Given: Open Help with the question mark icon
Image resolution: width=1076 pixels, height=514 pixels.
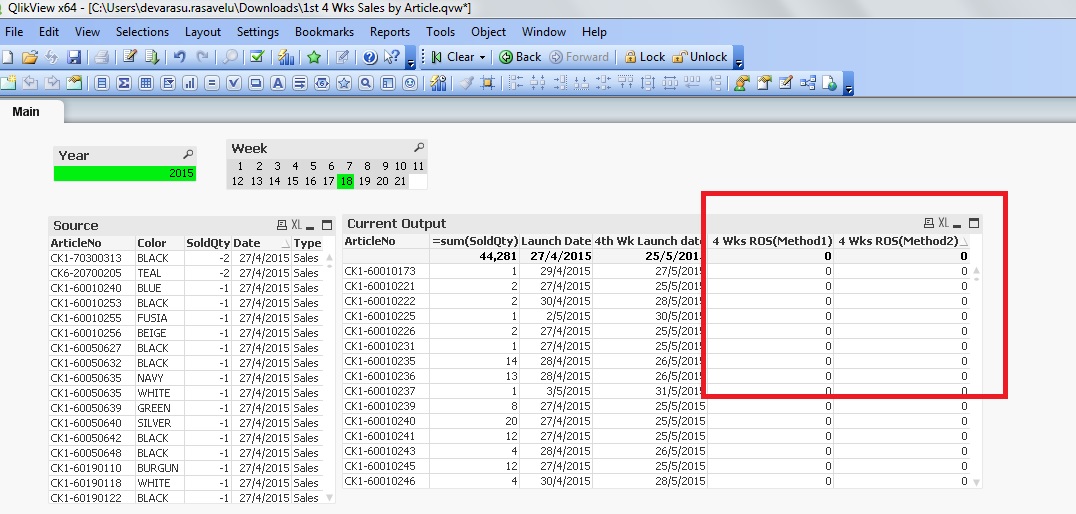Looking at the screenshot, I should pos(369,57).
